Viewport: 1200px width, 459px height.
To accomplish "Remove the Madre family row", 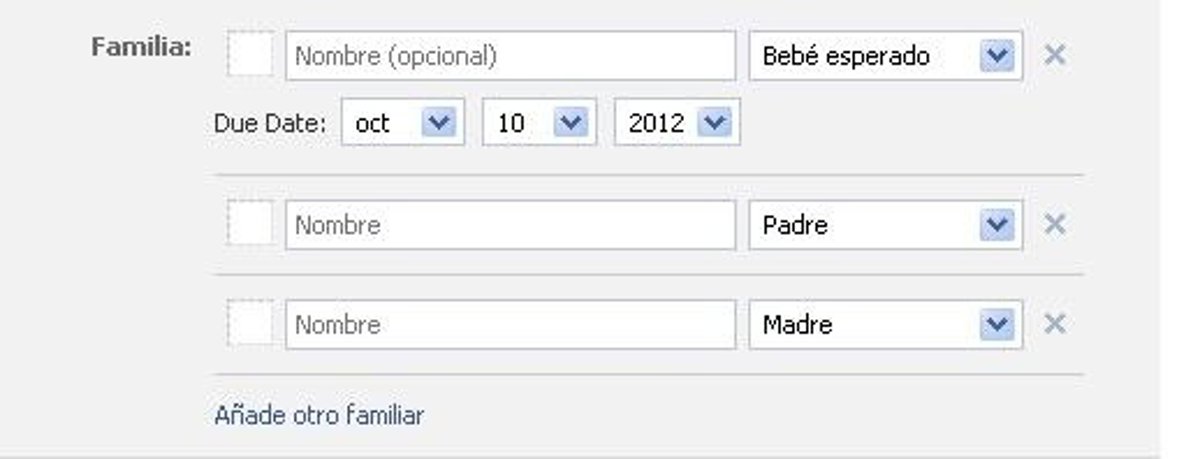I will point(1054,325).
